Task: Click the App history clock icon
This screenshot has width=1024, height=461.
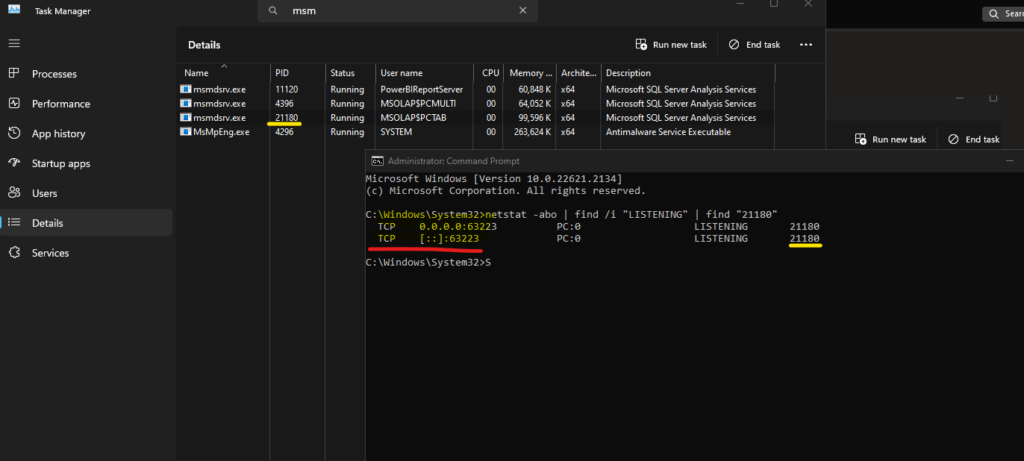Action: point(14,133)
